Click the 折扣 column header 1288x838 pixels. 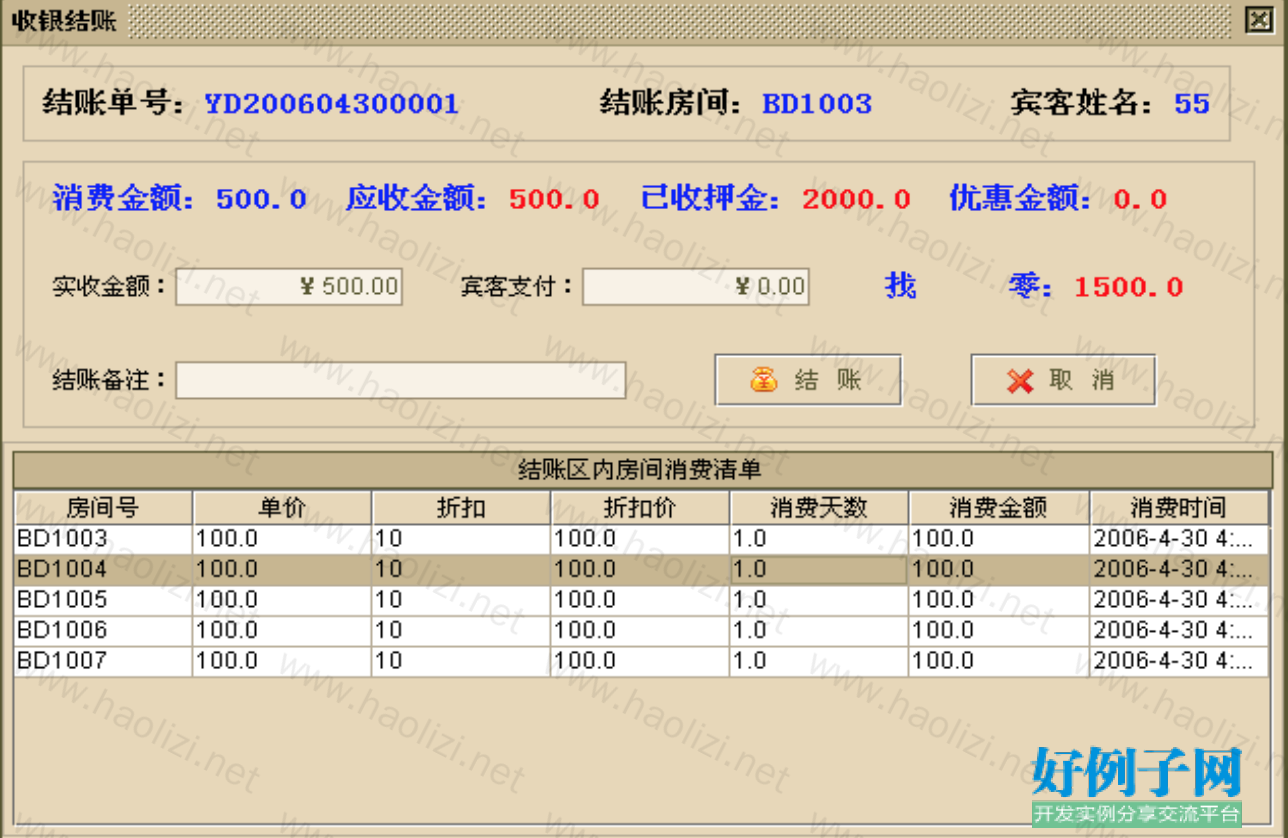pos(460,508)
